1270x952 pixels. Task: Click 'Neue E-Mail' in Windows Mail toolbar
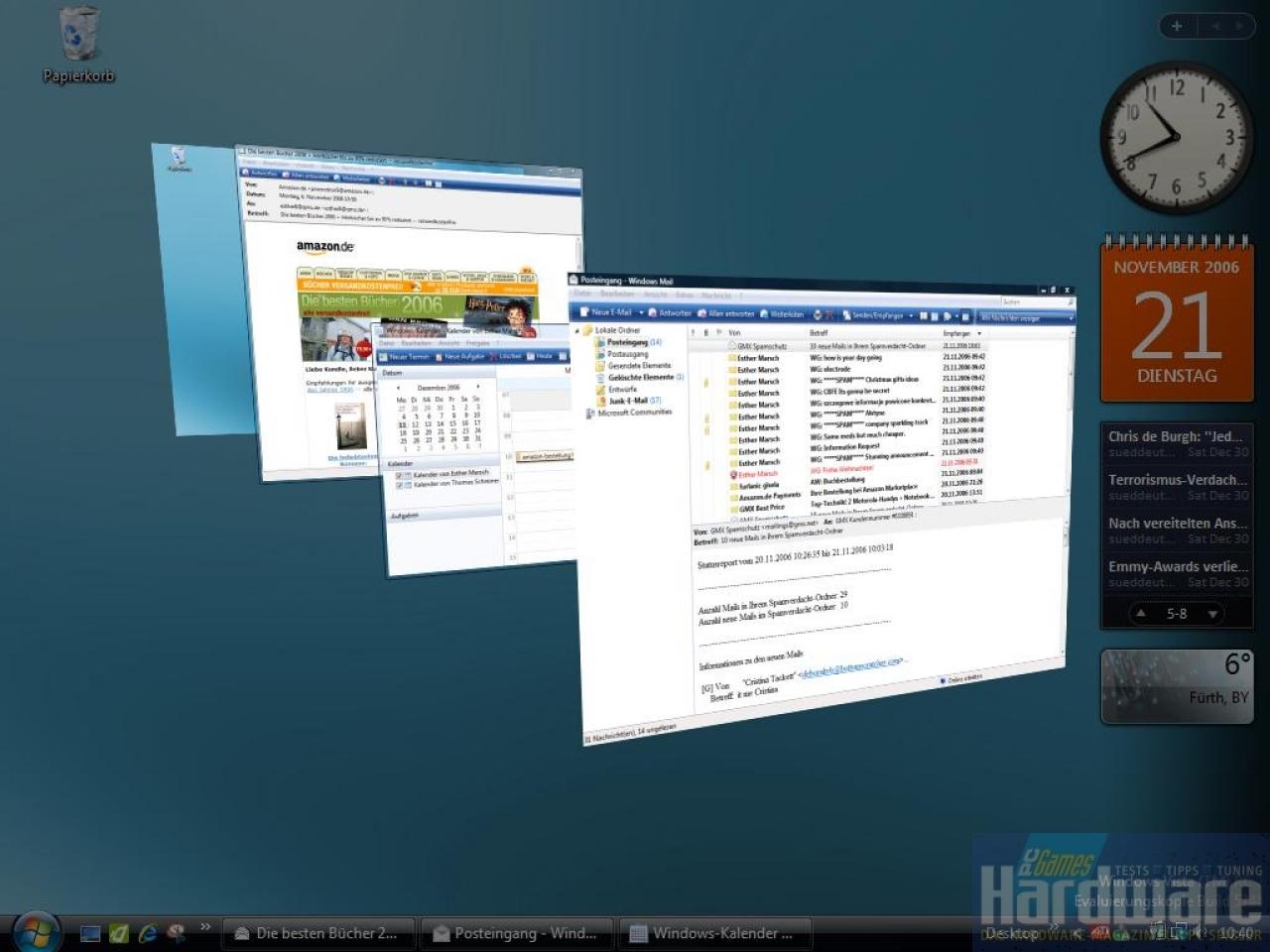coord(606,312)
